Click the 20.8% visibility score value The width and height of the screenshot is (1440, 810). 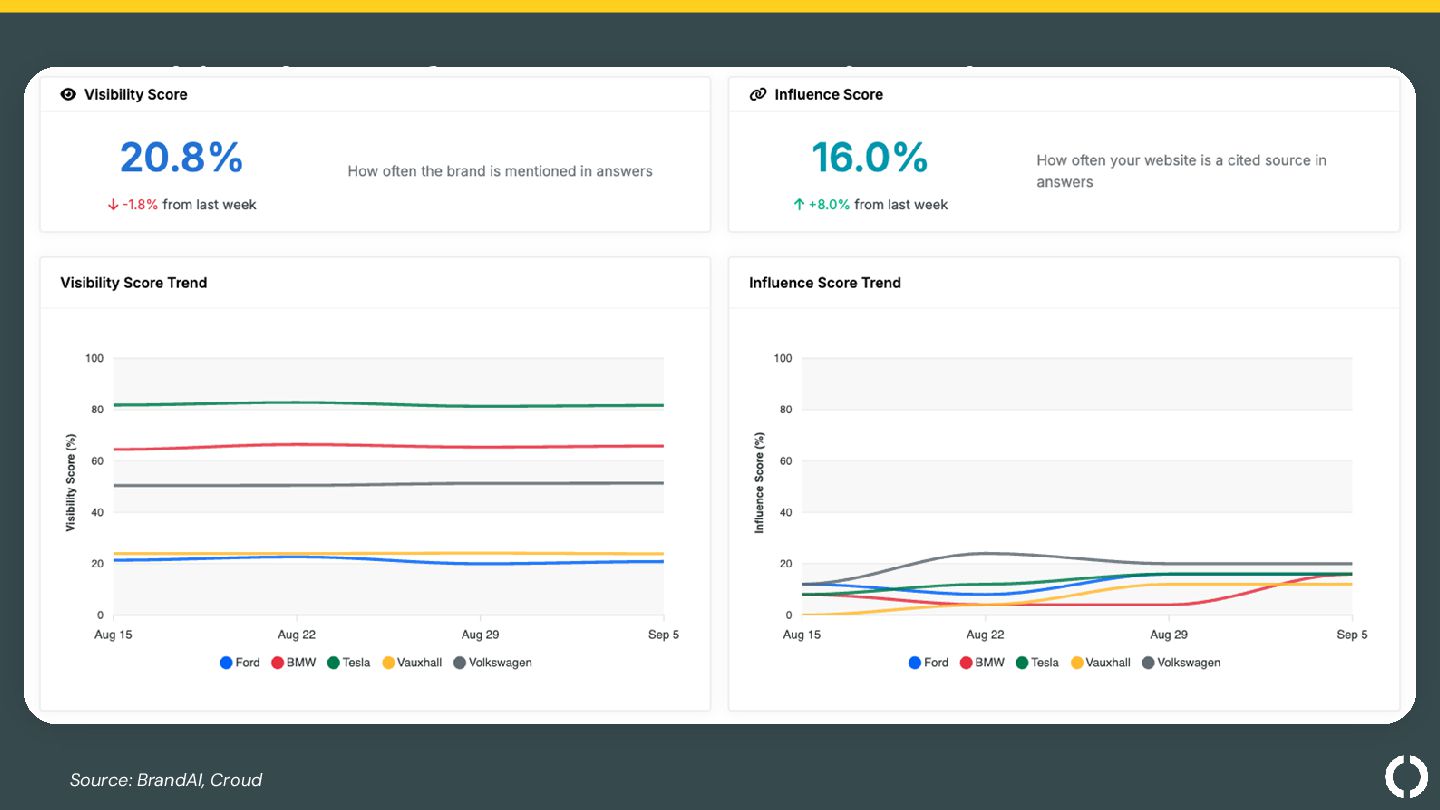point(182,158)
